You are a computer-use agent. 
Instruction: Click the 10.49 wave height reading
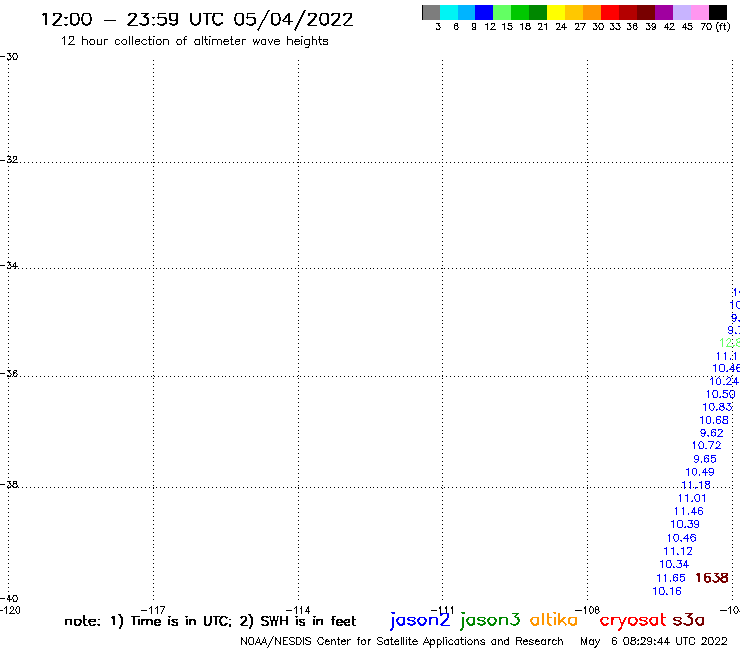[x=700, y=472]
